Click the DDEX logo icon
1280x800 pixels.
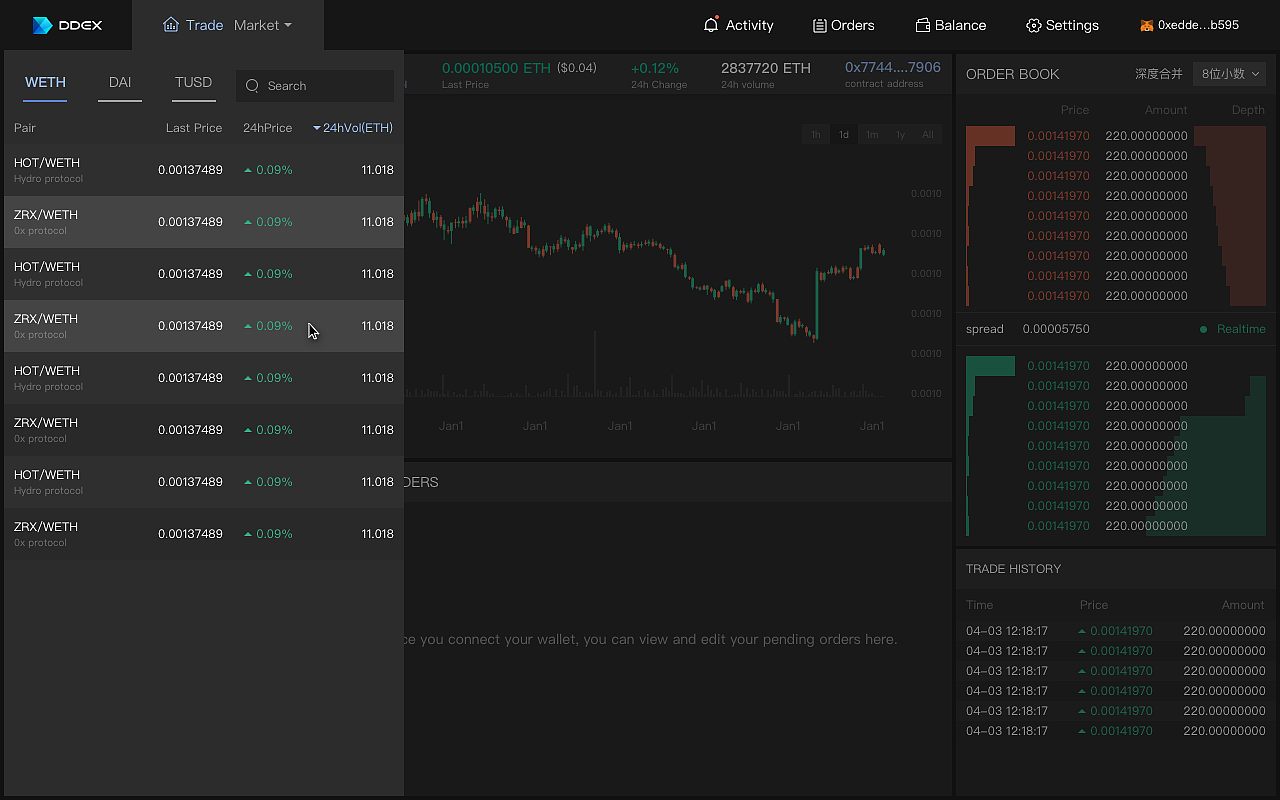point(42,25)
